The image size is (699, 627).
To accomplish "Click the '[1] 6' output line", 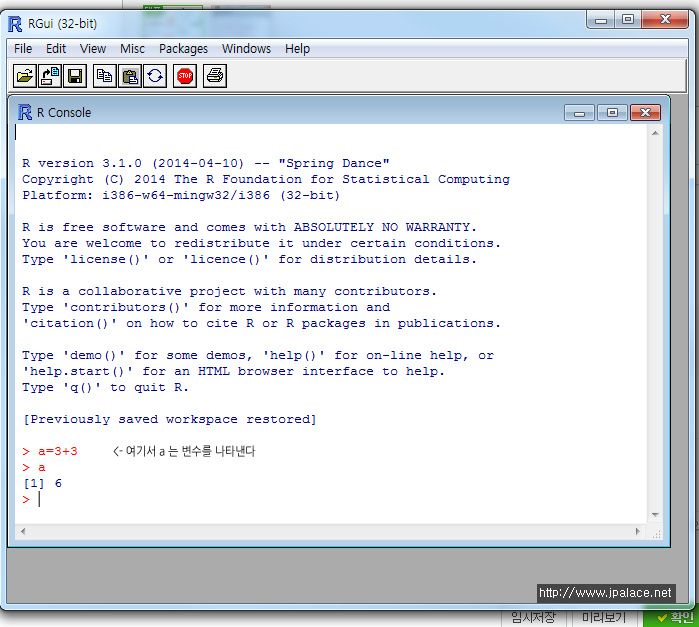I will point(42,483).
